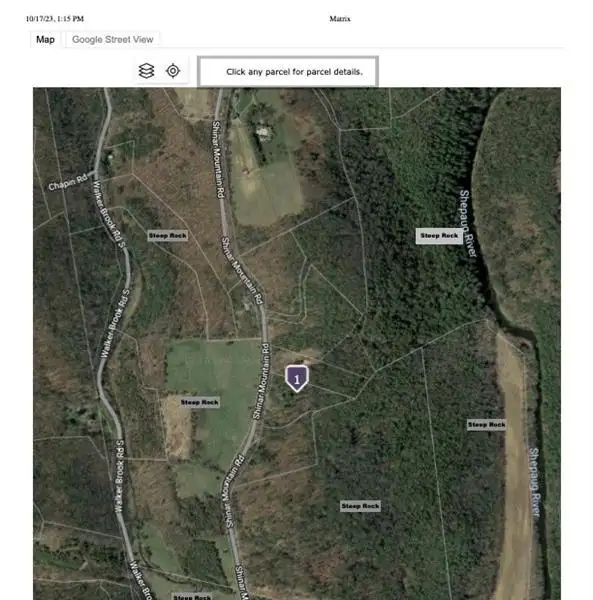Switch to the Map tab
Image resolution: width=593 pixels, height=600 pixels.
tap(45, 39)
